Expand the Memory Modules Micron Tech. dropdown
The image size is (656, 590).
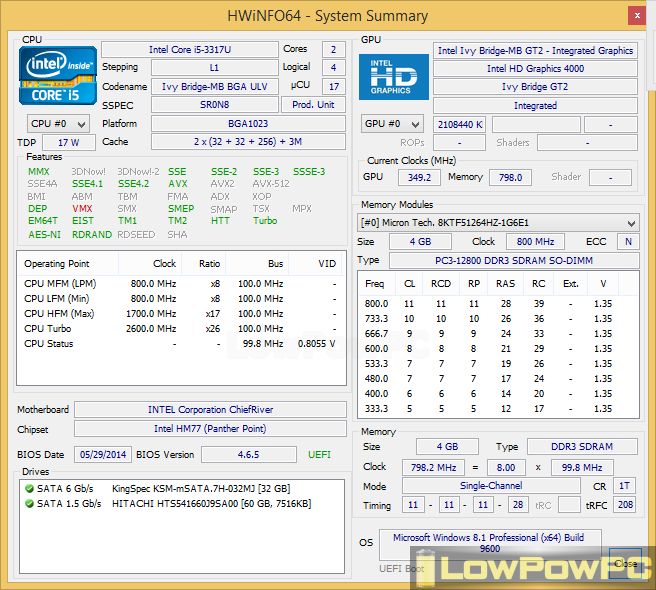tap(498, 223)
